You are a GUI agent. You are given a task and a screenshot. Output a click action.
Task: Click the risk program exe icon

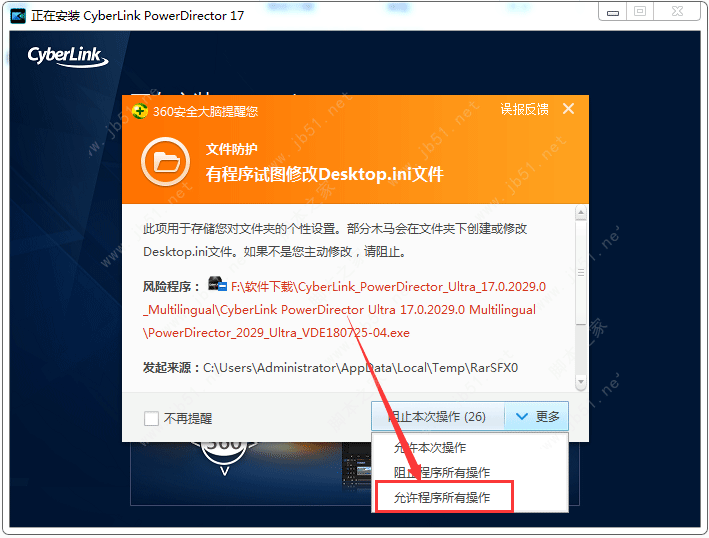click(217, 284)
